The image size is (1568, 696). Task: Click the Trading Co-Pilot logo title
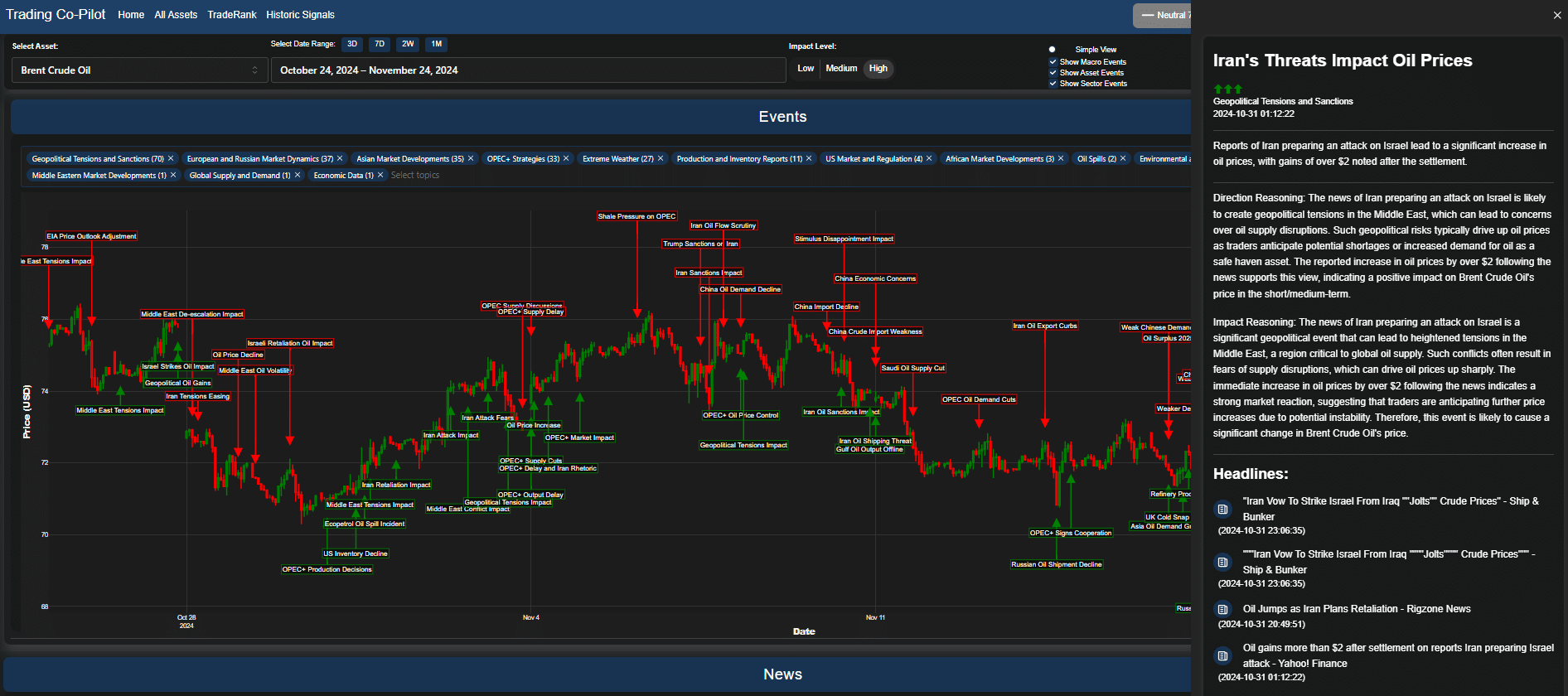(x=56, y=14)
